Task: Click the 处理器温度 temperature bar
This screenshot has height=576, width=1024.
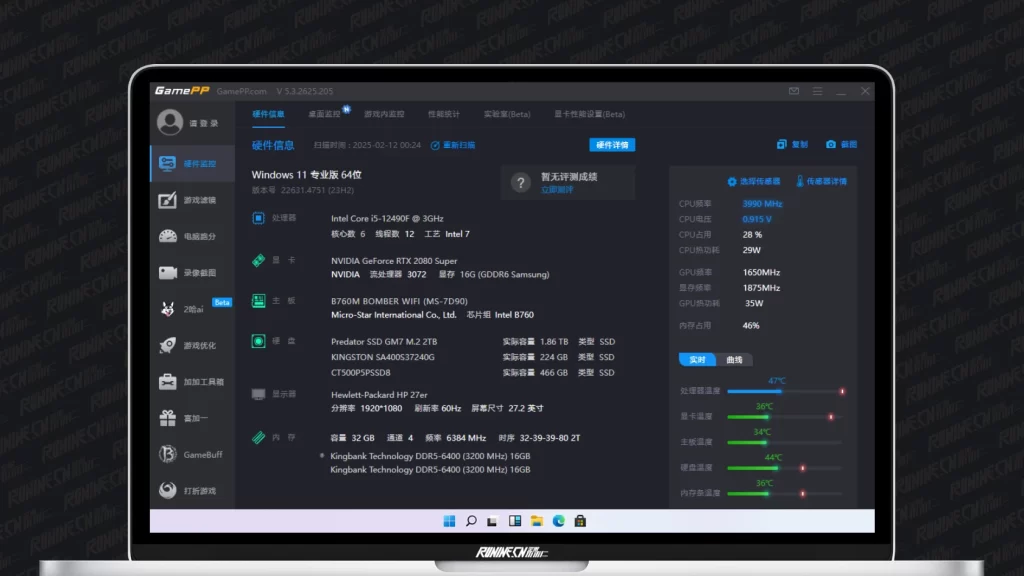Action: coord(785,391)
